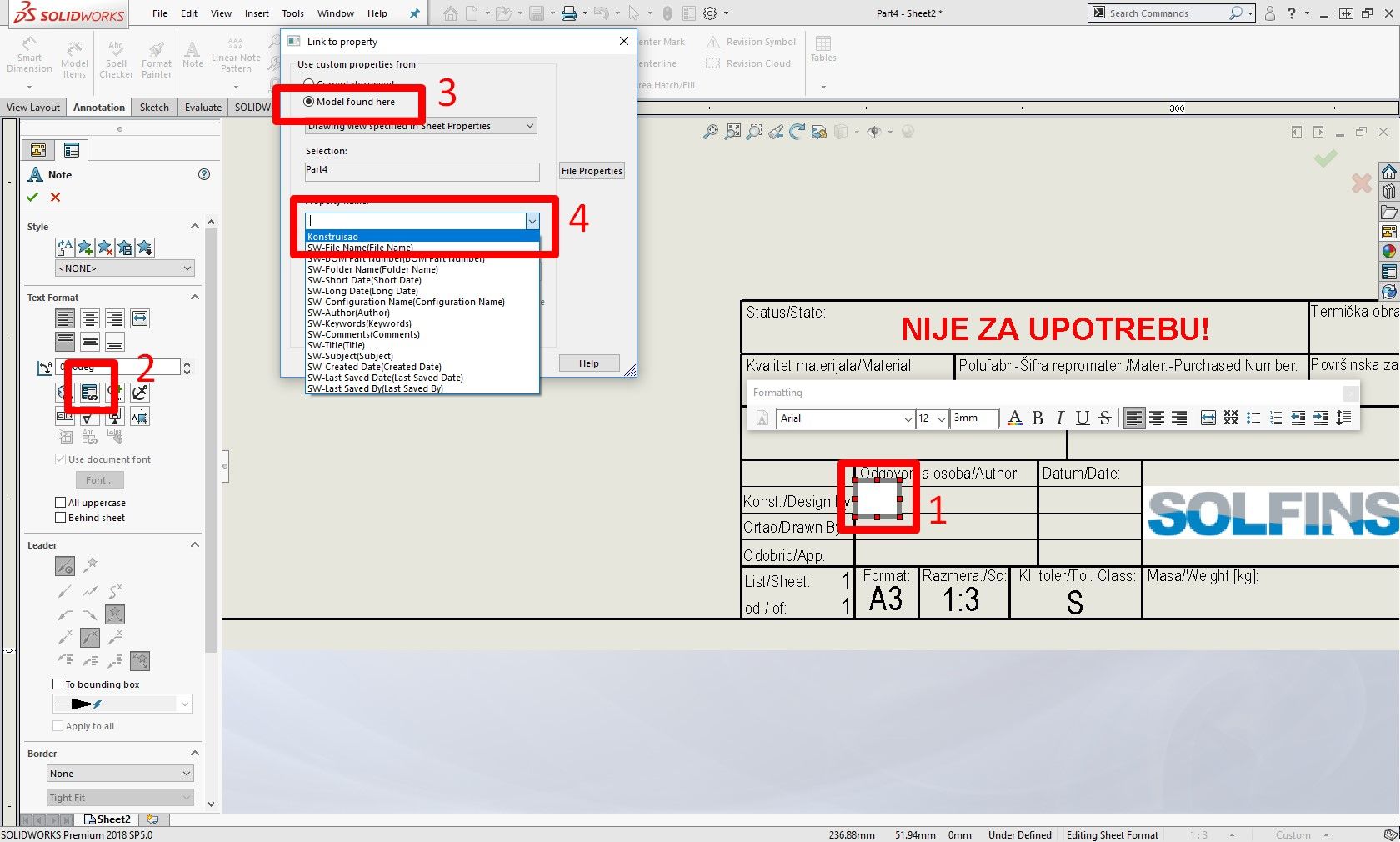Screen dimensions: 1400x842
Task: Switch to the Sketch tab
Action: (153, 107)
